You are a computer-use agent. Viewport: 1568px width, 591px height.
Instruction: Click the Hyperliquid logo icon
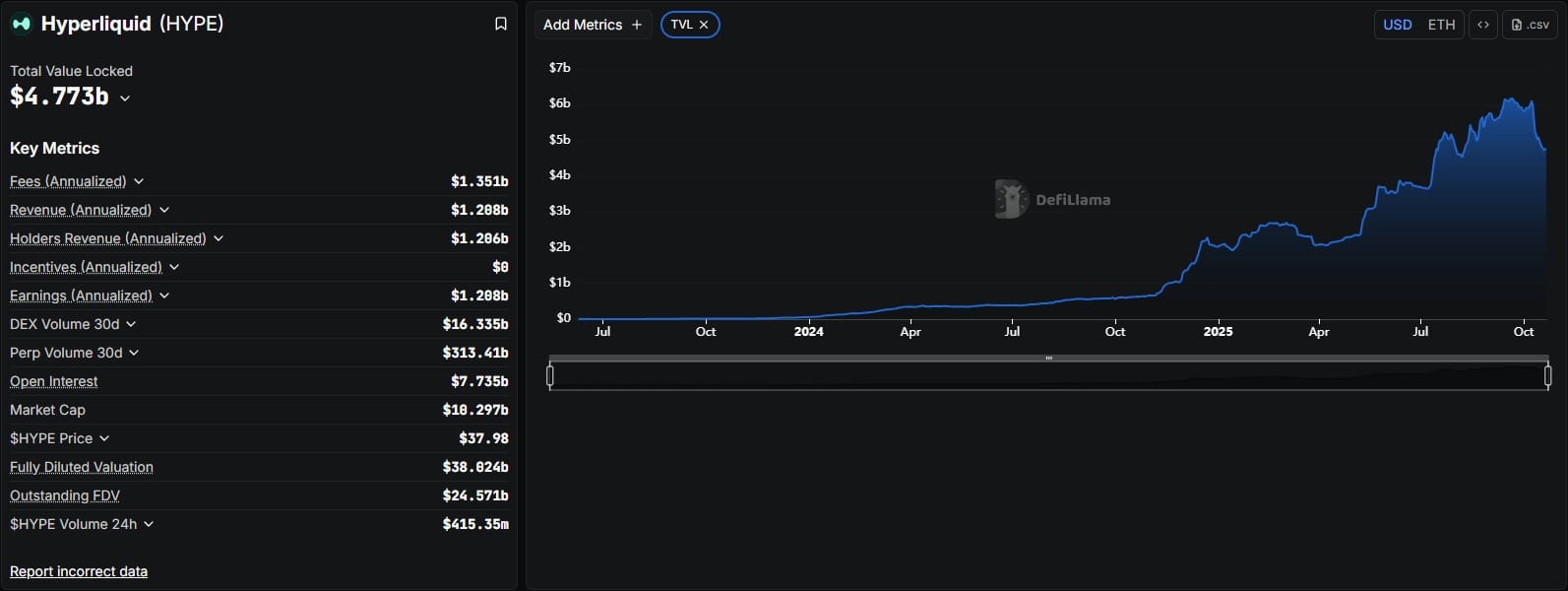21,24
